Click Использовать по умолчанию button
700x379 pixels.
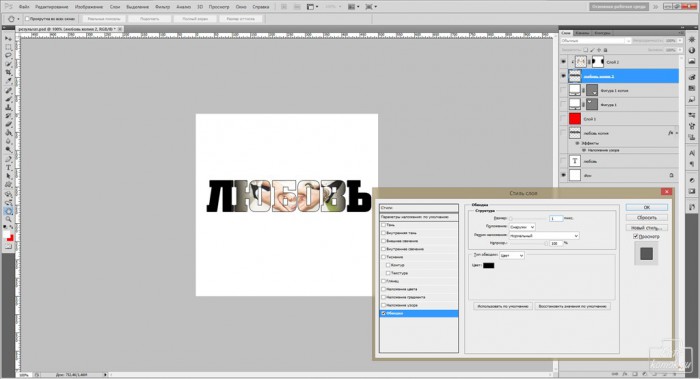[503, 306]
